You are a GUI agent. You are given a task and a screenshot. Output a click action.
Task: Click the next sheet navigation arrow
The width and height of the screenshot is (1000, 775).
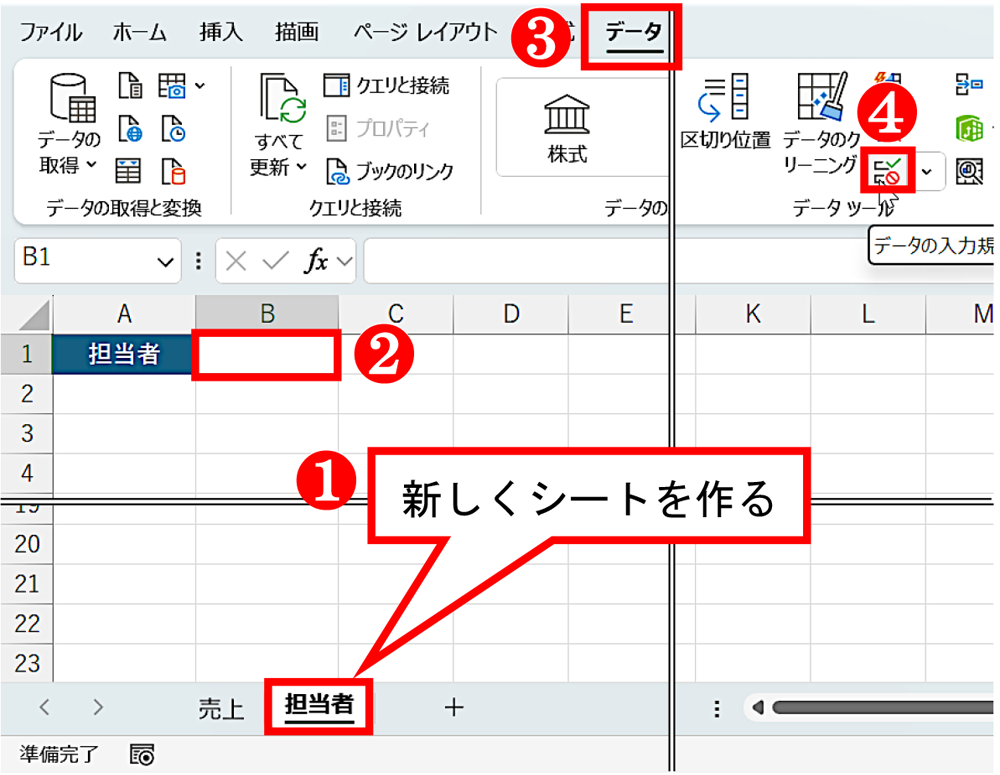point(98,707)
